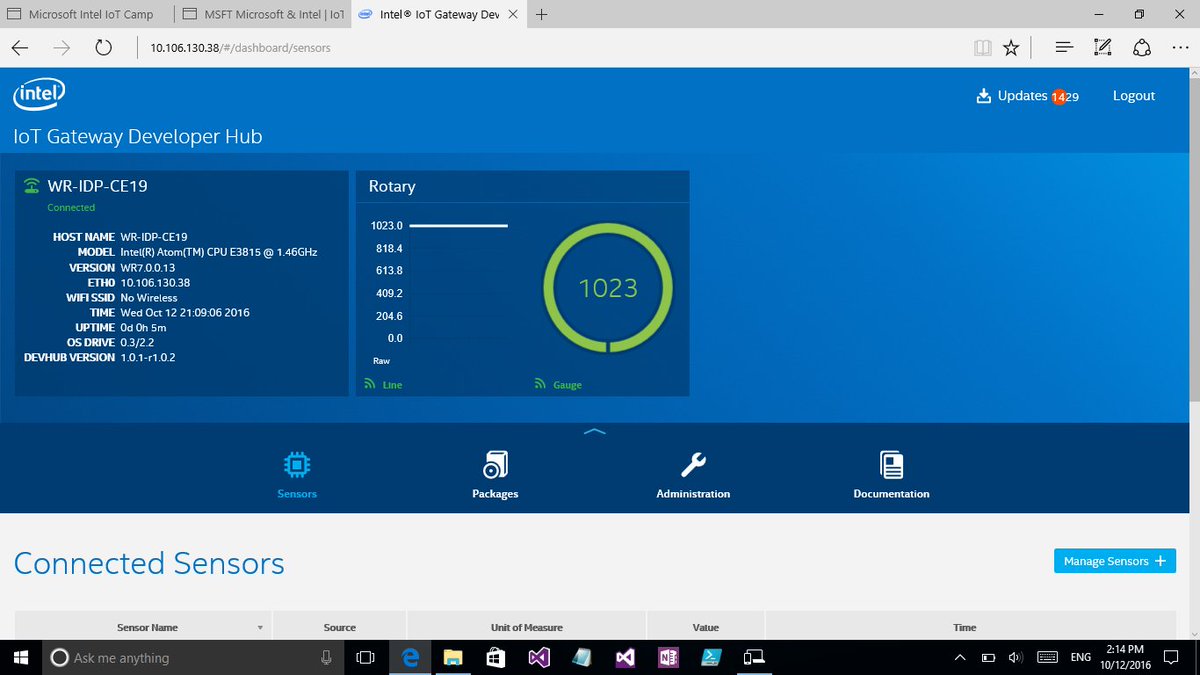Click the Logout link

pyautogui.click(x=1134, y=96)
